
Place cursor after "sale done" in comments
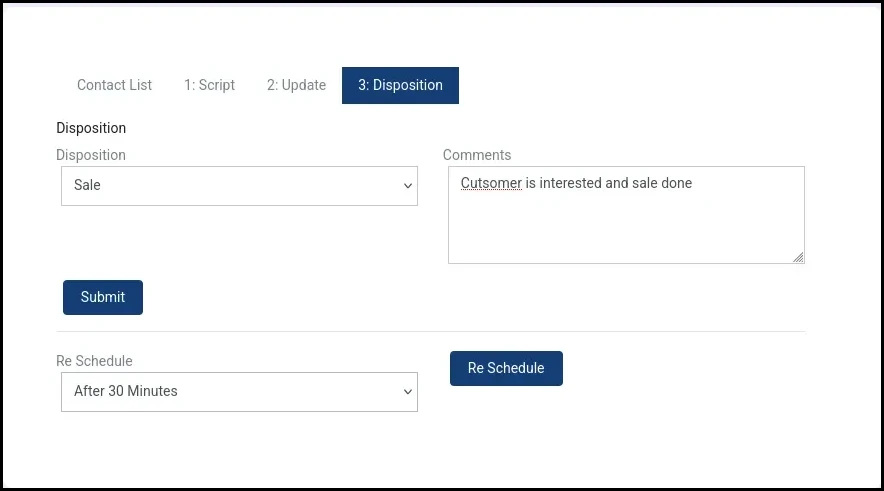coord(693,183)
